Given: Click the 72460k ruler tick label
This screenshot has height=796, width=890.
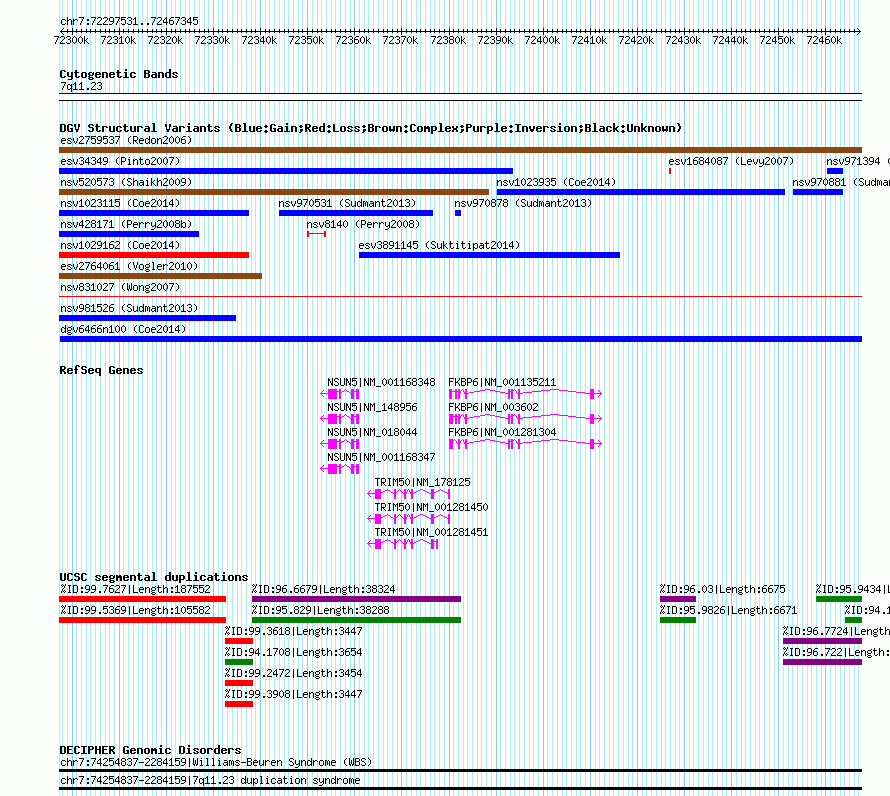Looking at the screenshot, I should point(824,40).
